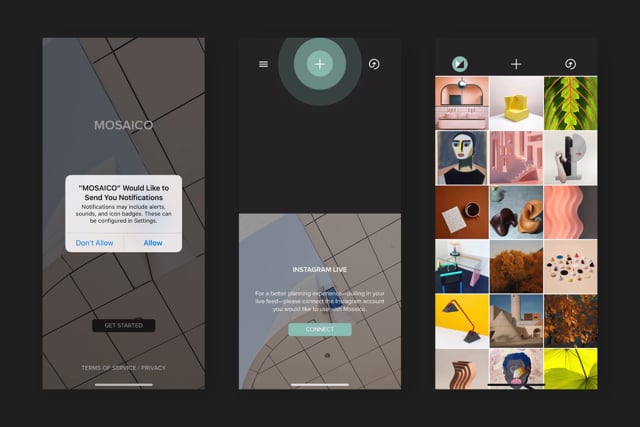The height and width of the screenshot is (427, 640).
Task: Open the coffee cup on brown thumbnail
Action: pos(462,212)
